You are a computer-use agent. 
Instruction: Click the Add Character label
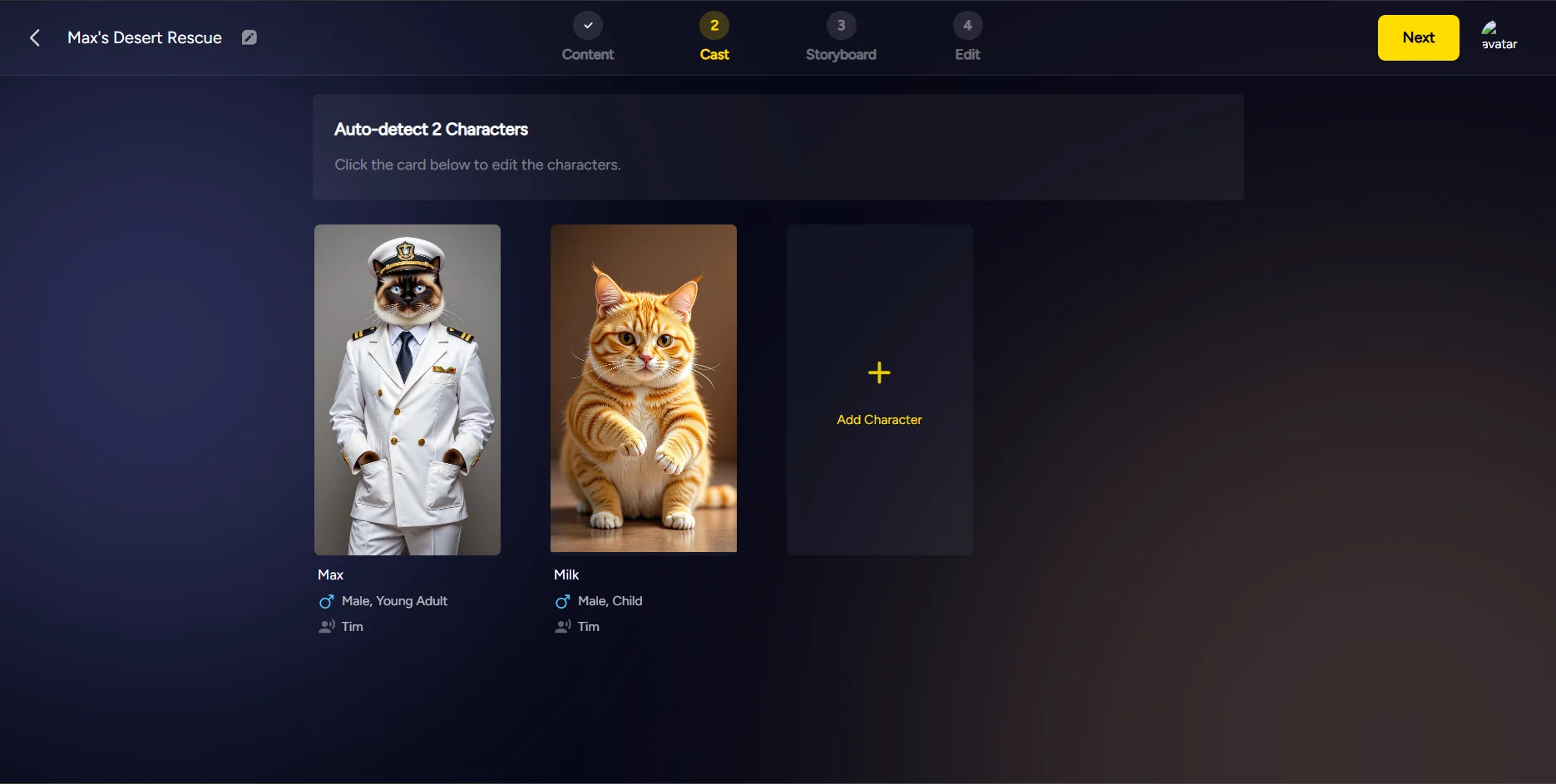click(x=879, y=420)
